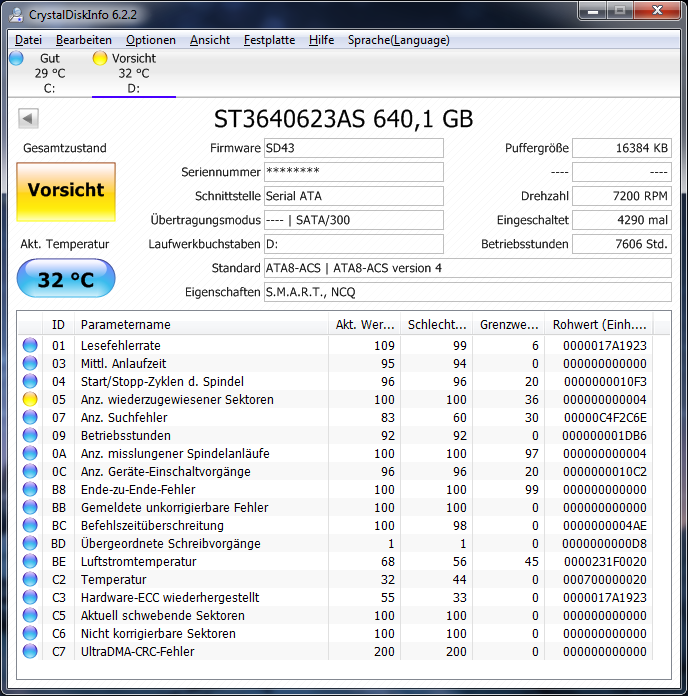Viewport: 688px width, 696px height.
Task: Click status icon of UltraDMA-CRC-Fehler row
Action: point(30,651)
